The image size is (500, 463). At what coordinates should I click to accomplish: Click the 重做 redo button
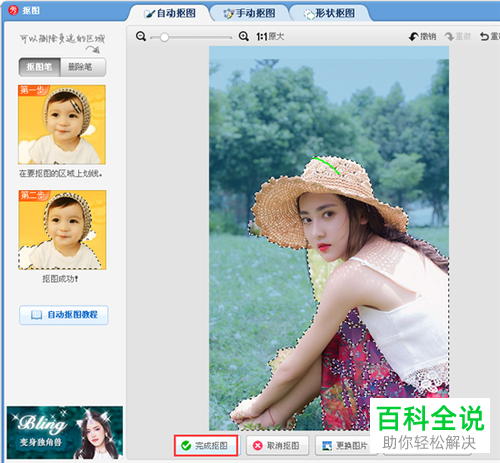click(x=458, y=36)
